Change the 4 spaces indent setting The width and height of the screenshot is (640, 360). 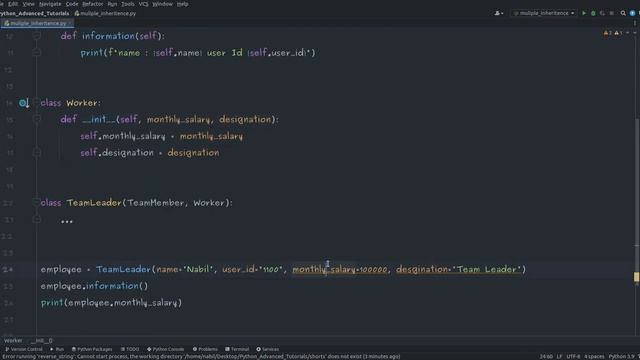594,357
